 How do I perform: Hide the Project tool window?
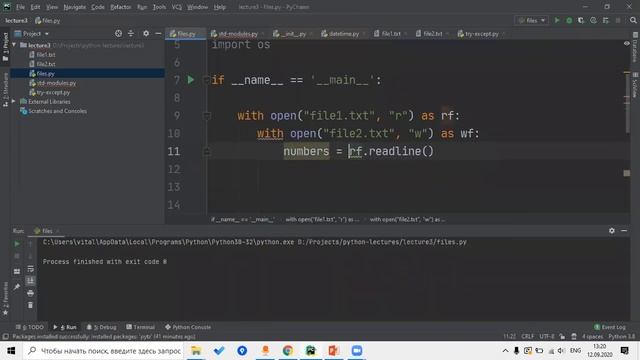(158, 33)
